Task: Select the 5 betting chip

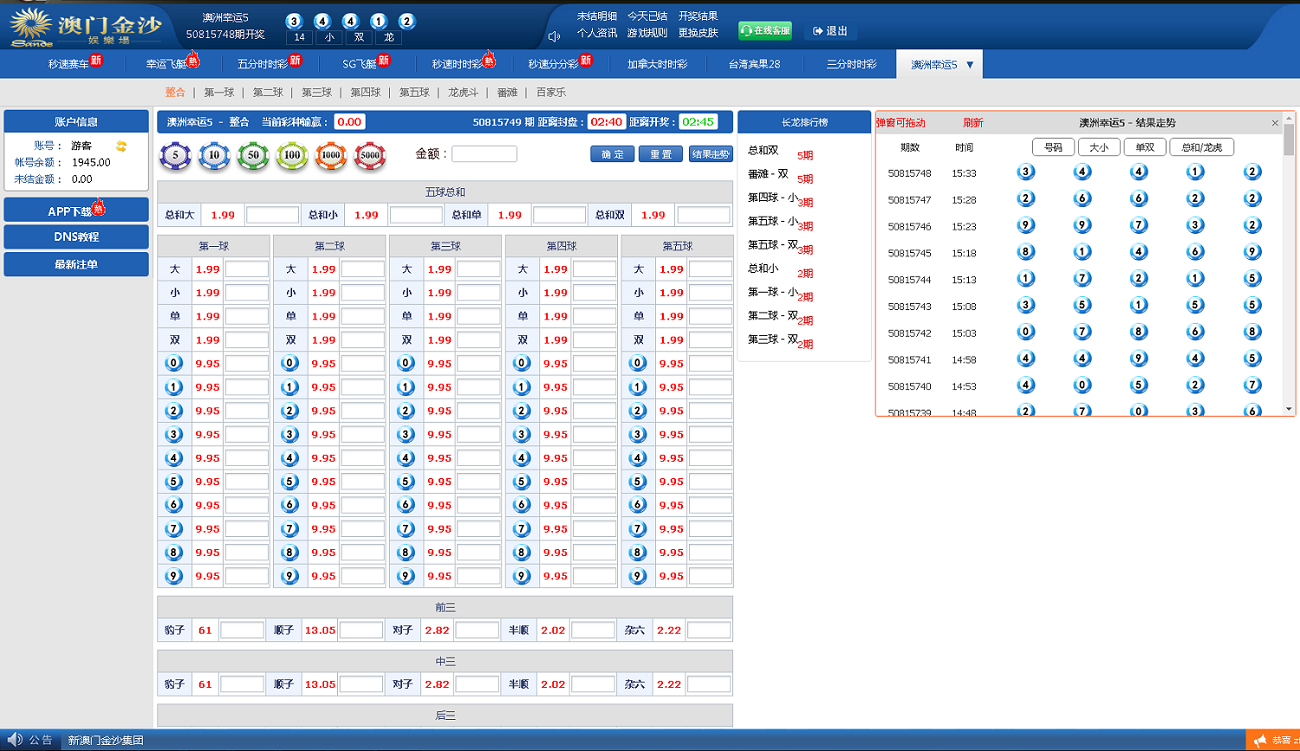Action: pos(176,156)
